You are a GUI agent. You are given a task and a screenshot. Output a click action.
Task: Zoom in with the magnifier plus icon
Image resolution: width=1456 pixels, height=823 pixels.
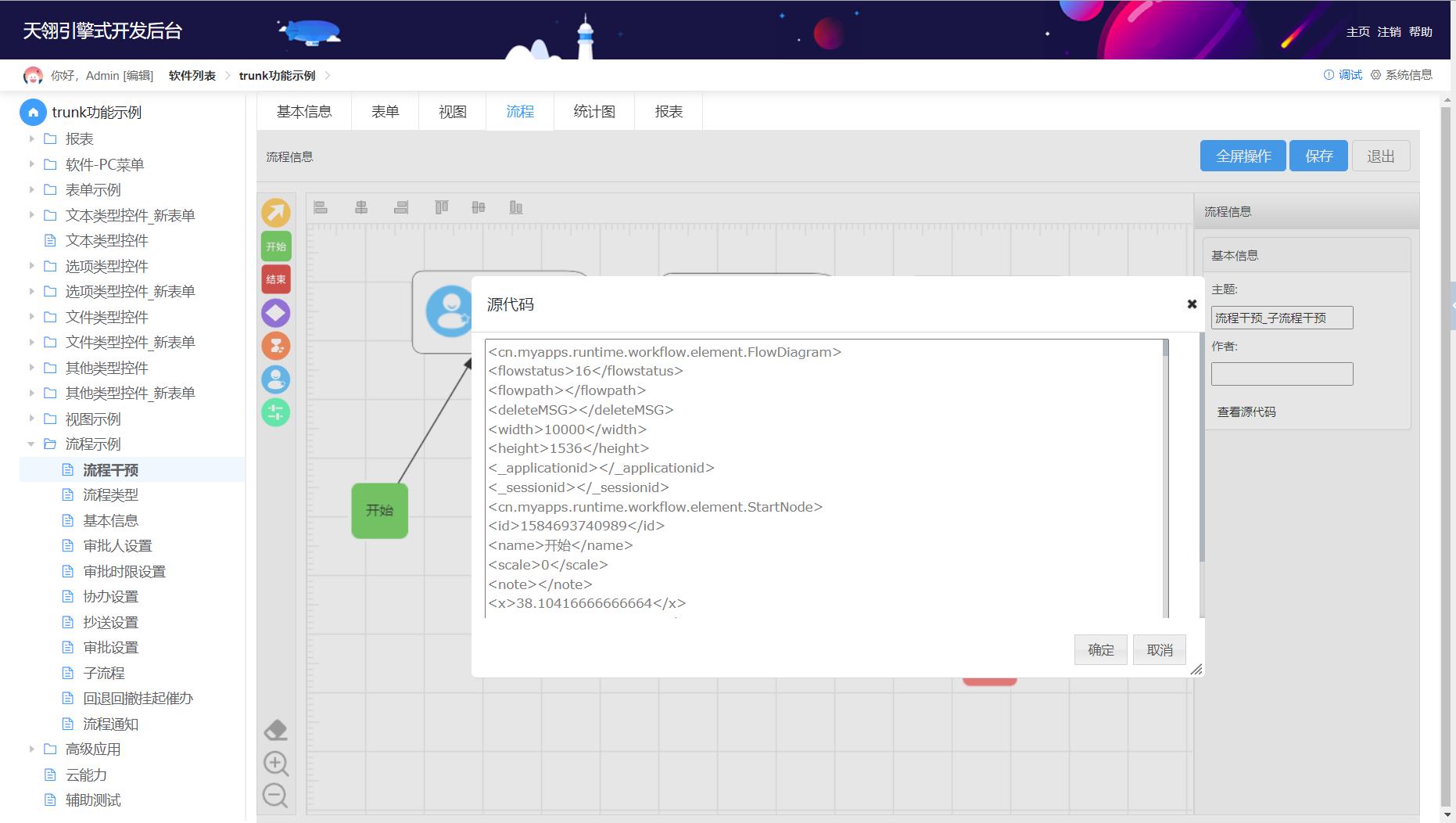(x=275, y=764)
